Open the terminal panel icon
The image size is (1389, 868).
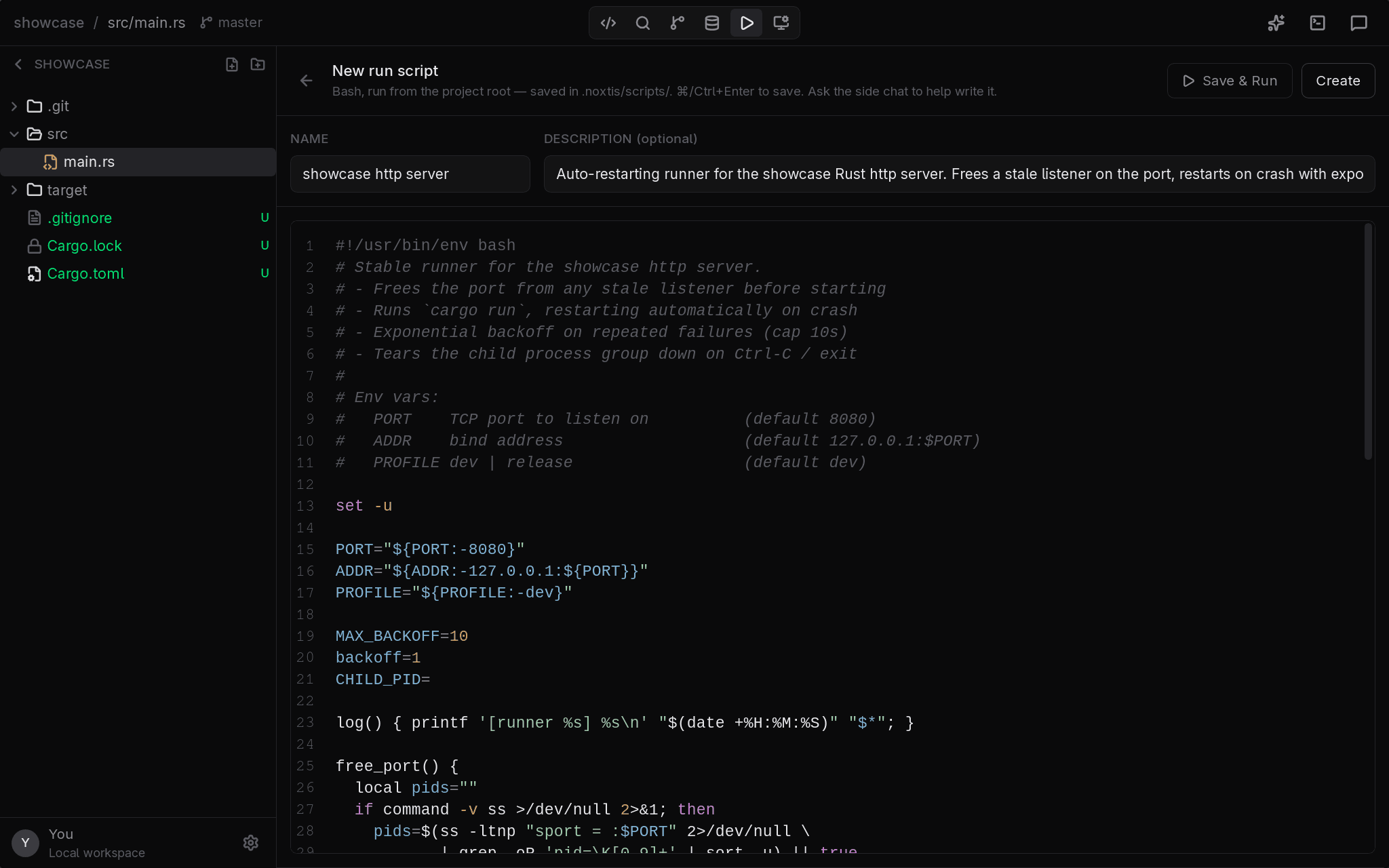click(x=1318, y=23)
